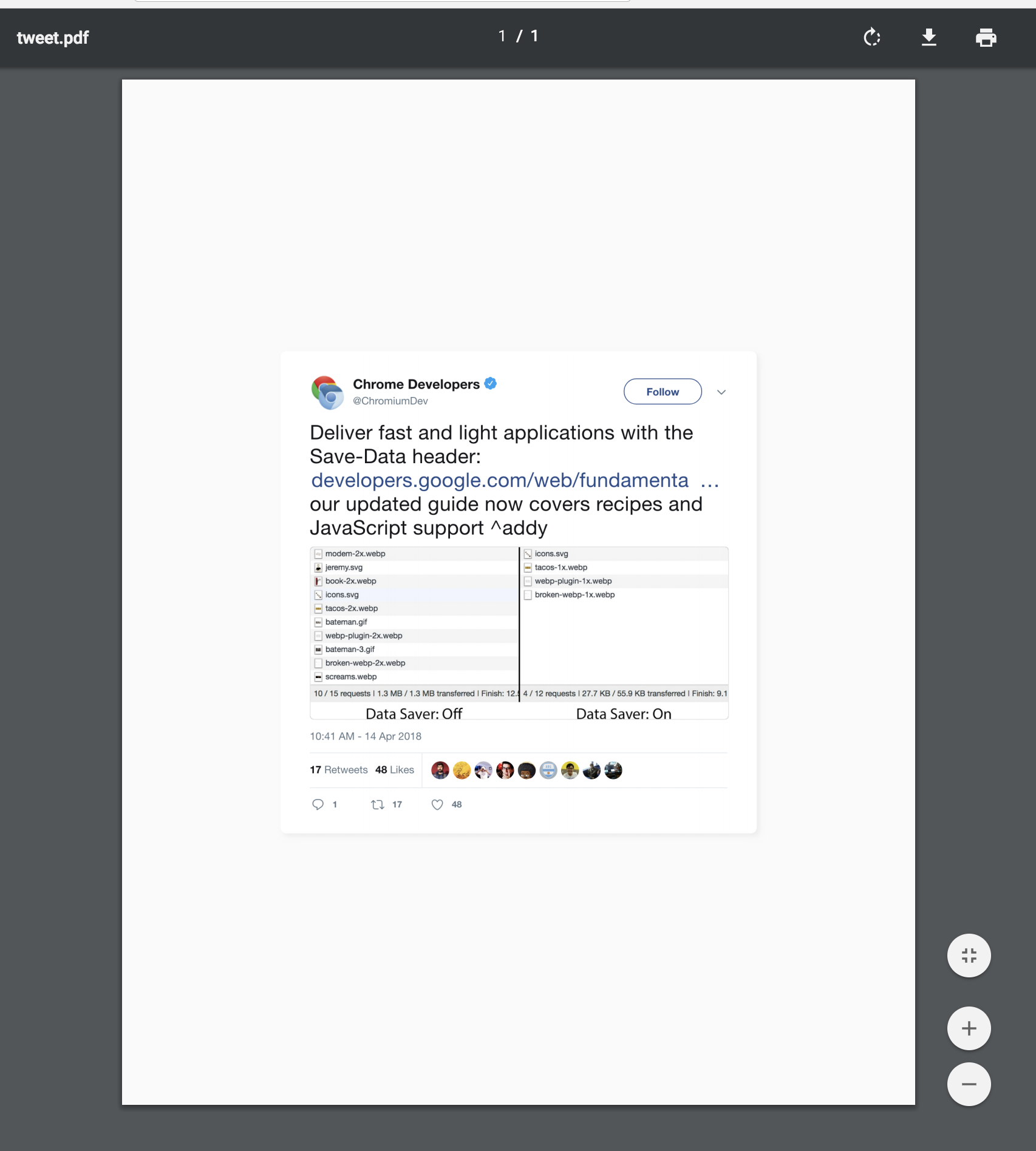Expand the tweet options chevron
The image size is (1036, 1151).
point(721,392)
